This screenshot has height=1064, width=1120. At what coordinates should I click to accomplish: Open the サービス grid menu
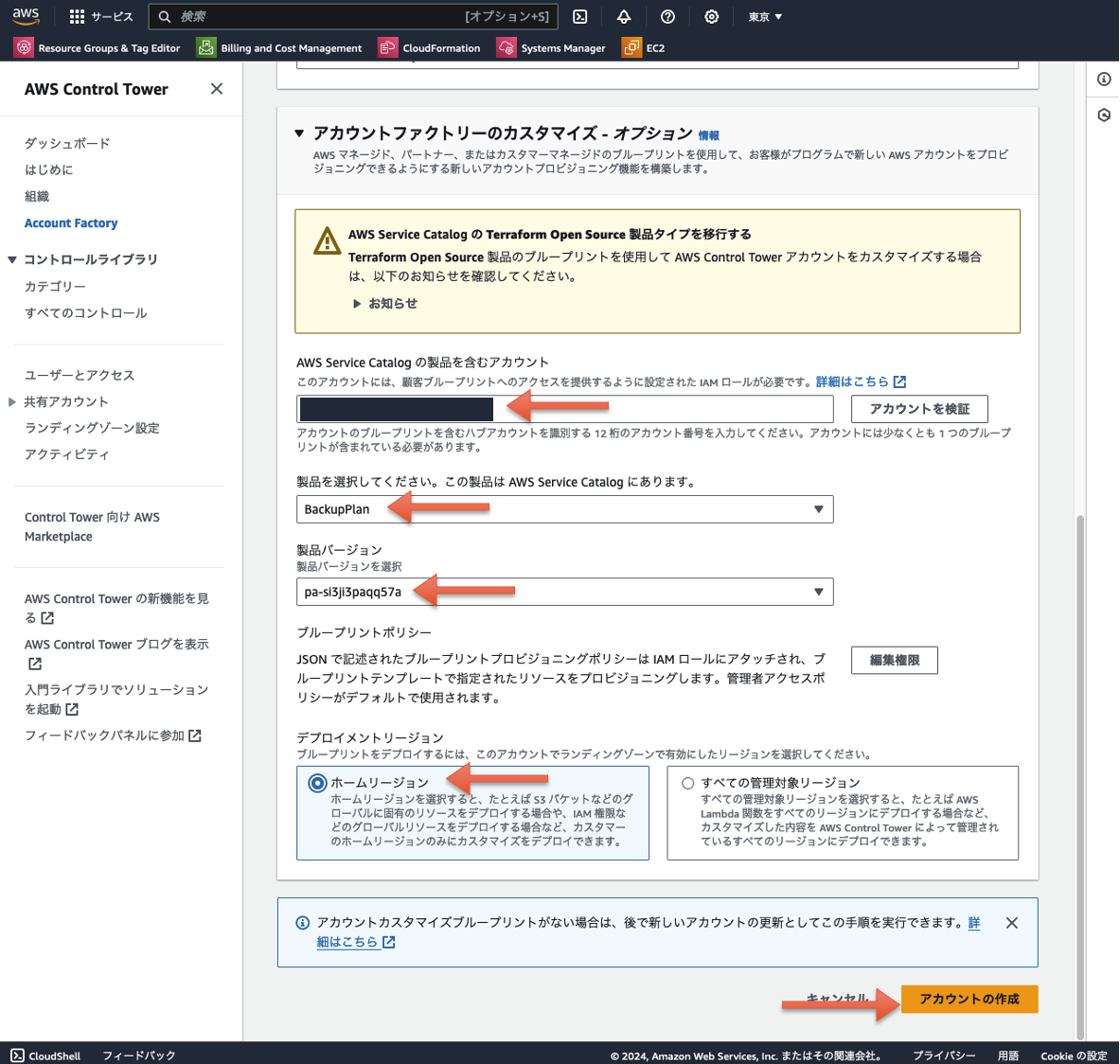(101, 16)
